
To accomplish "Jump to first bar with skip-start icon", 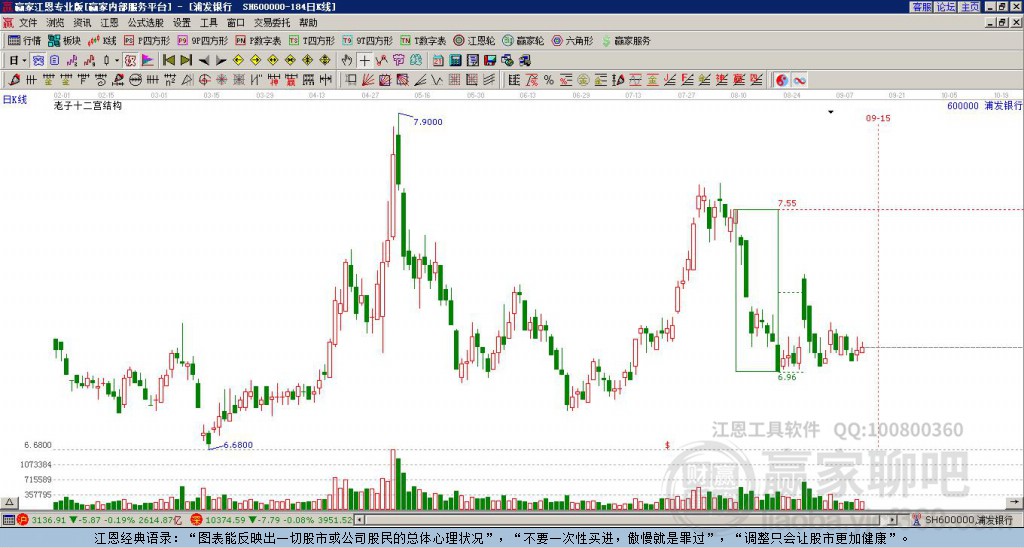I will click(168, 61).
